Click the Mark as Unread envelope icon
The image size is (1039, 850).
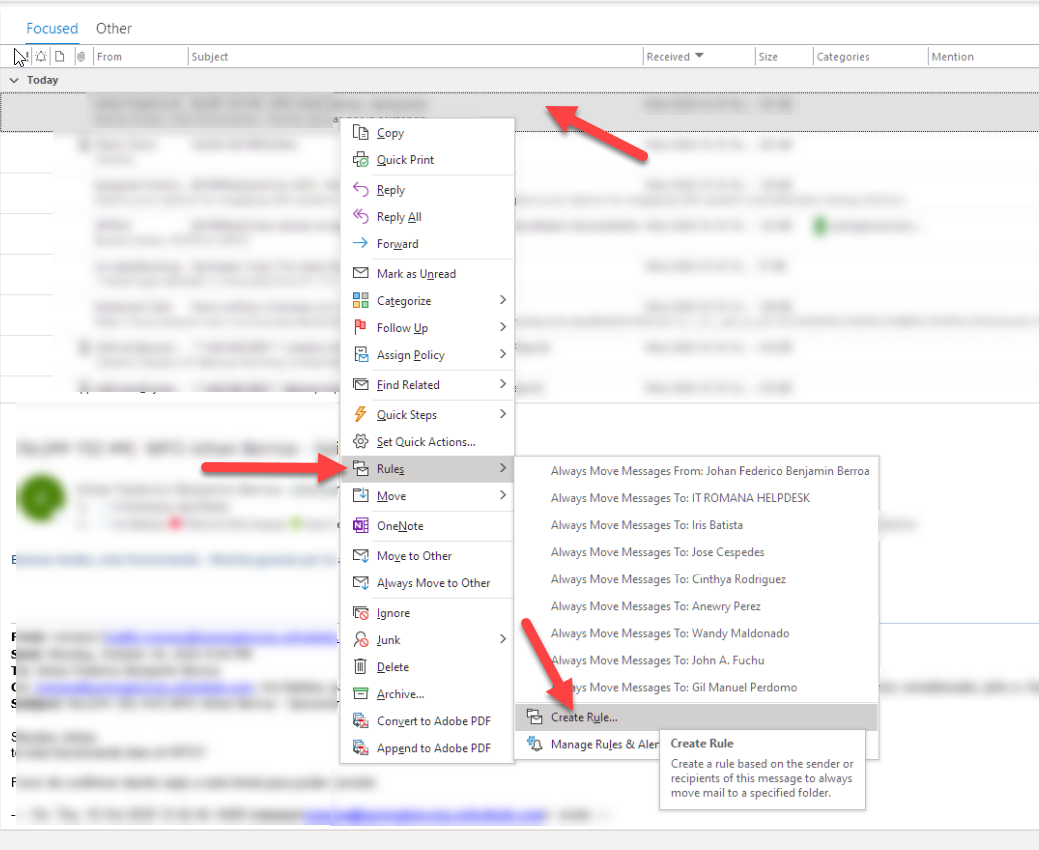(360, 273)
